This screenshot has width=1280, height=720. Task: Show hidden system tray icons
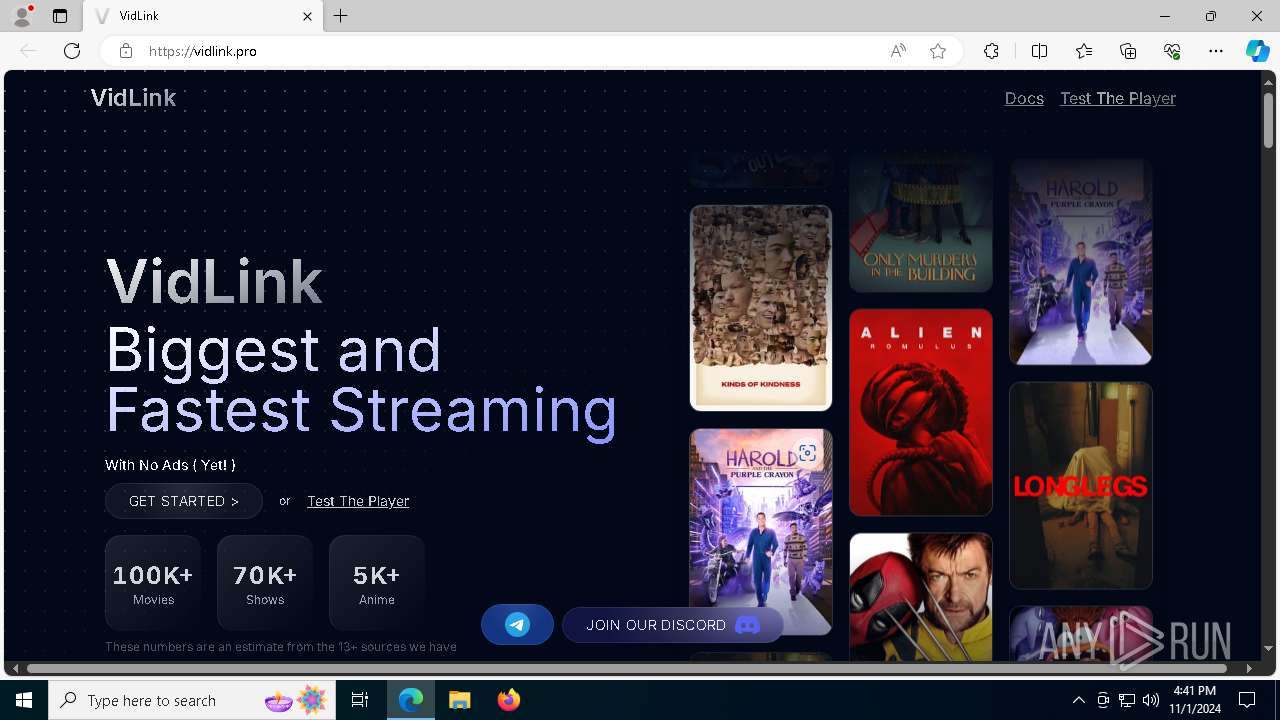[1078, 700]
